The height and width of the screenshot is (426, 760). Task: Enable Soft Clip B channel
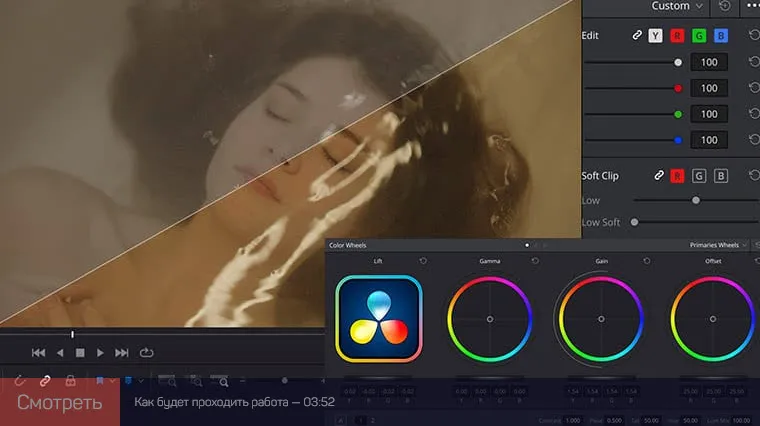point(721,176)
